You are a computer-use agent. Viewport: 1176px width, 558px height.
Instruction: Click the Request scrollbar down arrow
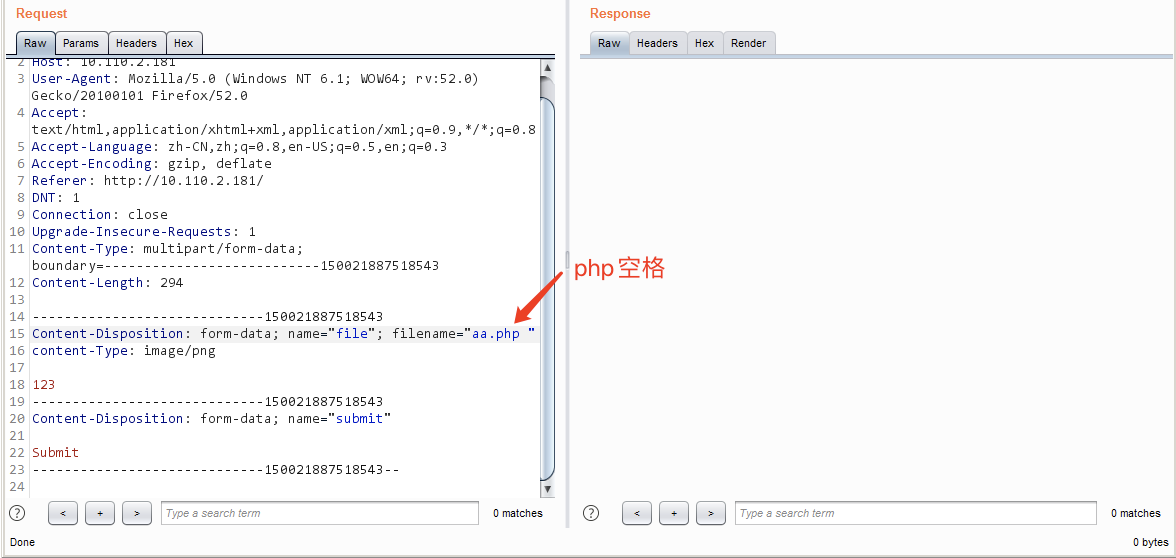[548, 488]
